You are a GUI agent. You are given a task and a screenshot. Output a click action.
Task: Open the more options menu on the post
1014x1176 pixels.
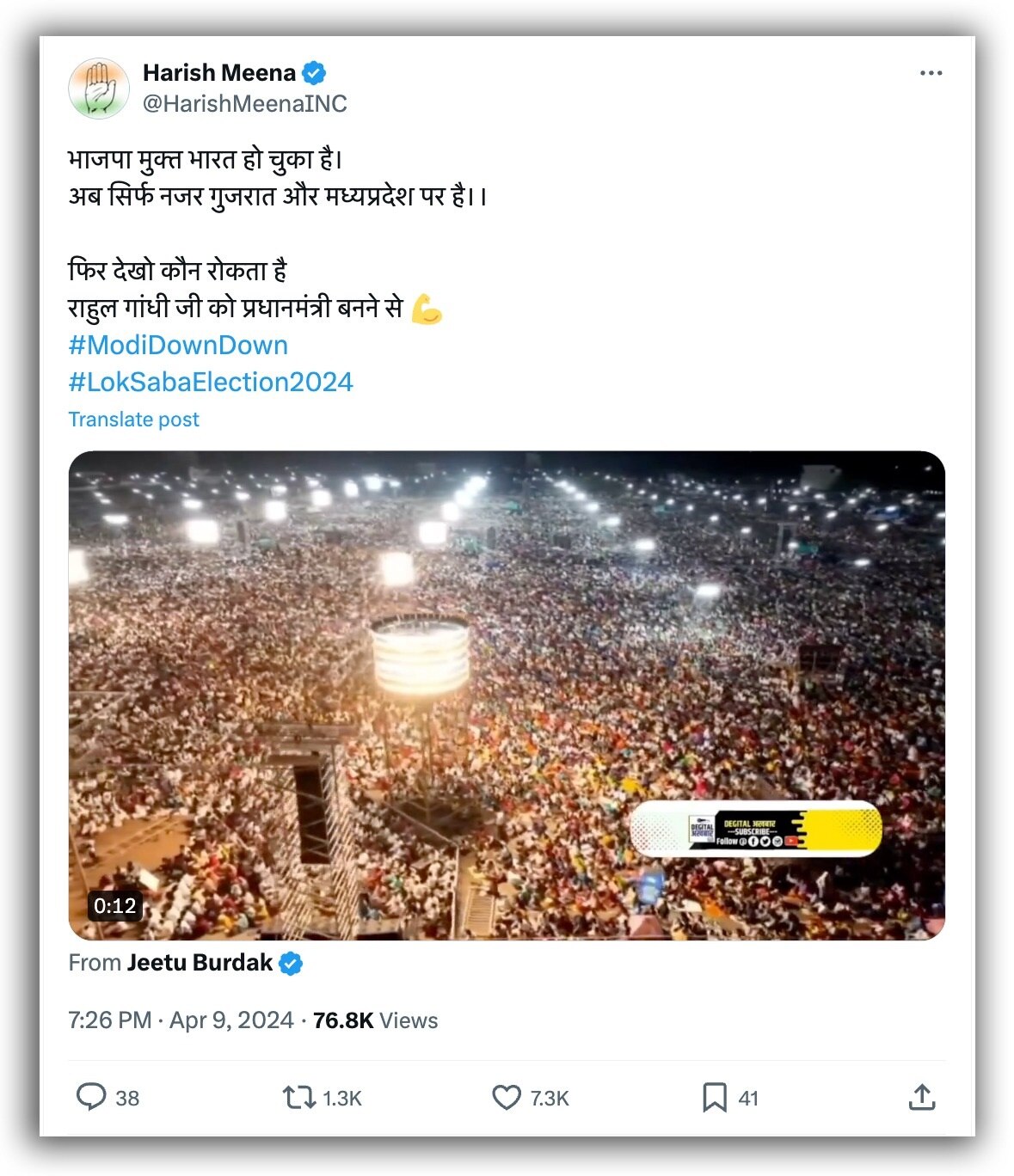click(931, 74)
